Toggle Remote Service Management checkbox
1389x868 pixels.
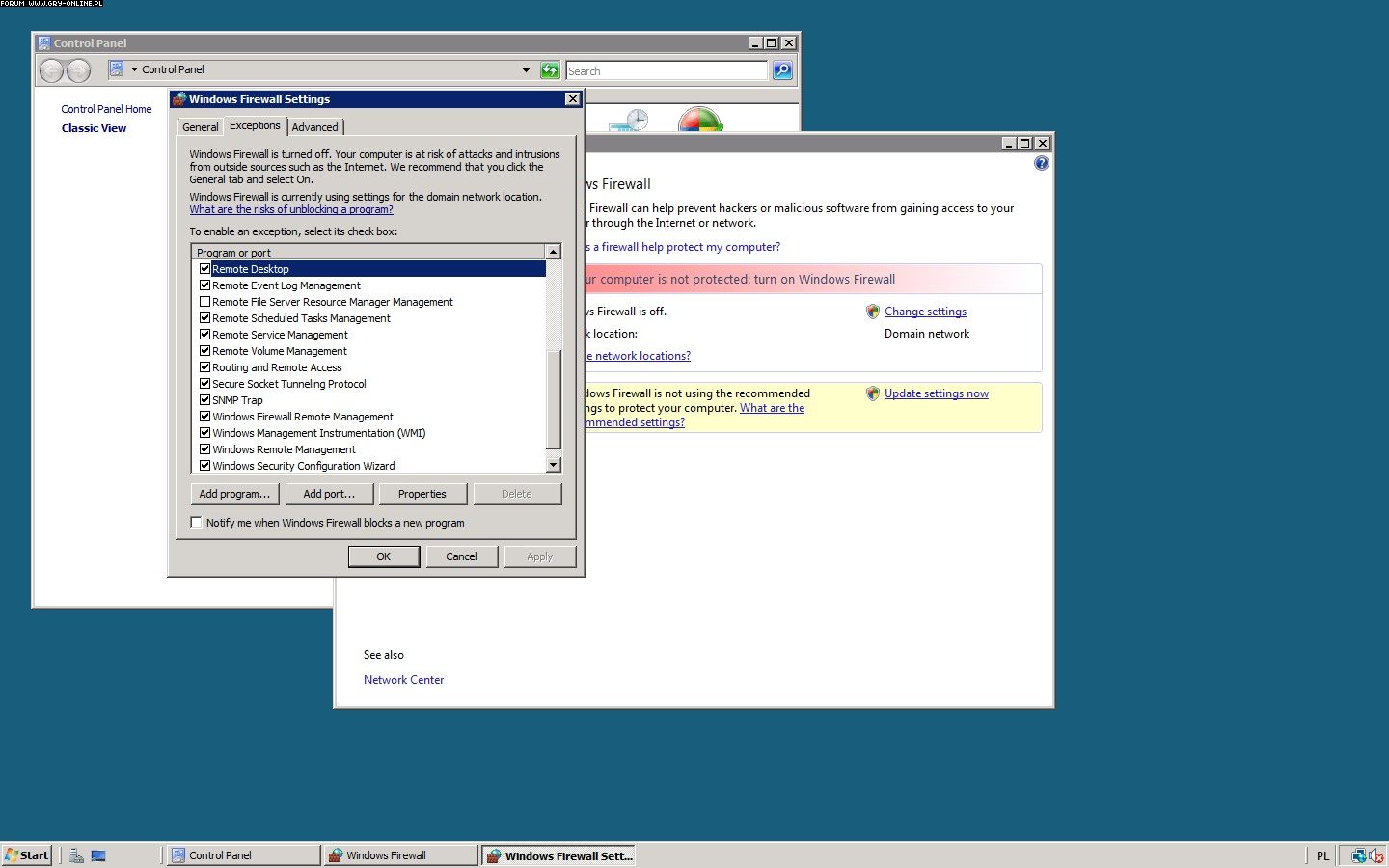pyautogui.click(x=204, y=335)
